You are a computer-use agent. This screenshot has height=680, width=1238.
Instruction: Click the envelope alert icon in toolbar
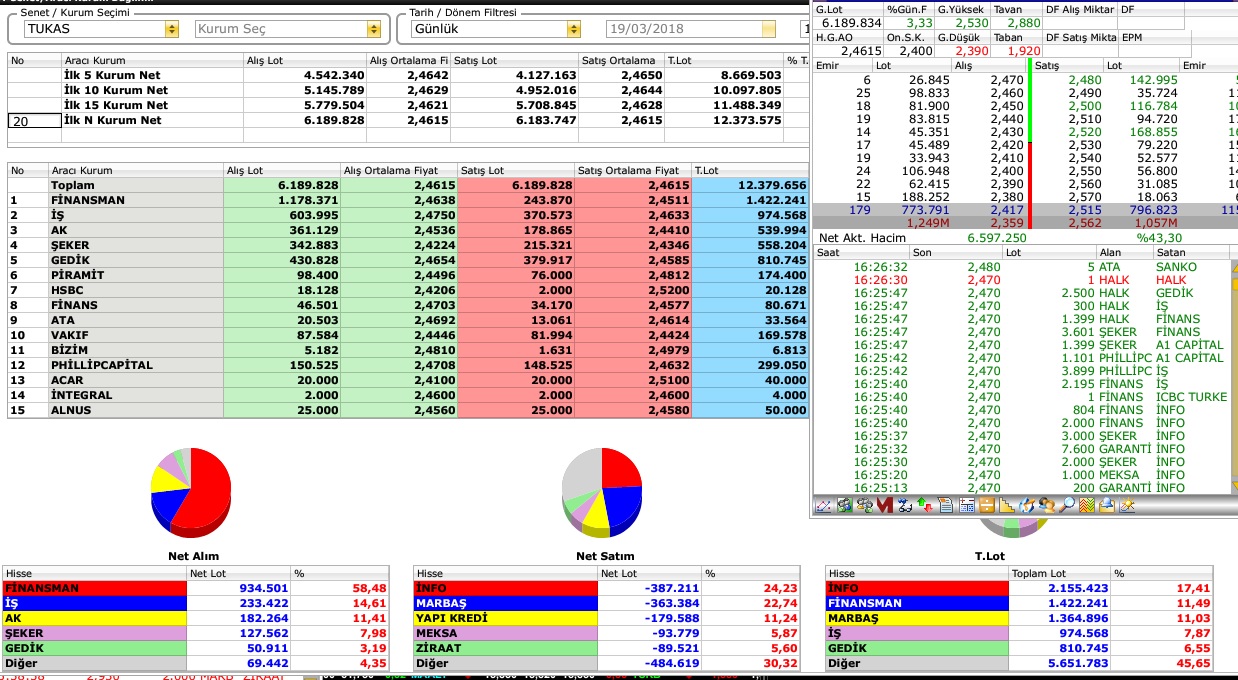[x=1107, y=506]
